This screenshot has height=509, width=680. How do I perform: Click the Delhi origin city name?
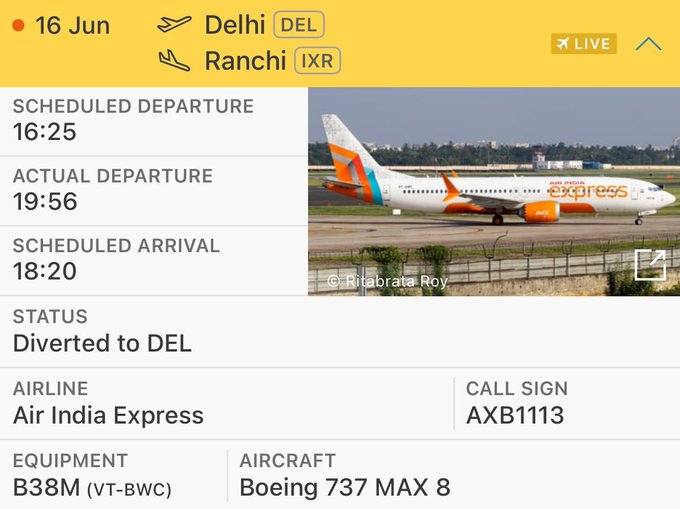pyautogui.click(x=235, y=25)
